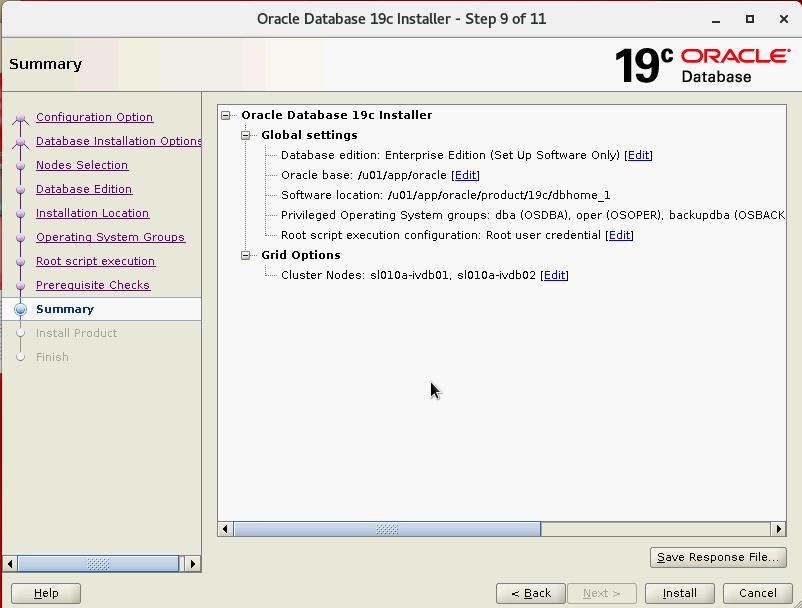
Task: Open Database Installation Options step
Action: point(118,141)
